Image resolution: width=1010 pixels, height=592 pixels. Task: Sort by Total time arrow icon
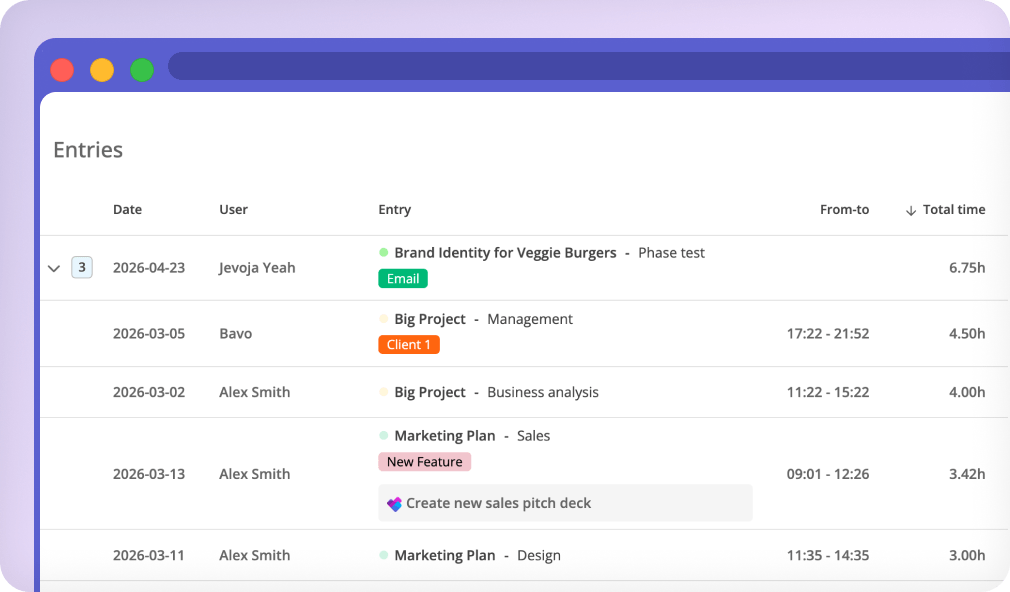pos(911,211)
